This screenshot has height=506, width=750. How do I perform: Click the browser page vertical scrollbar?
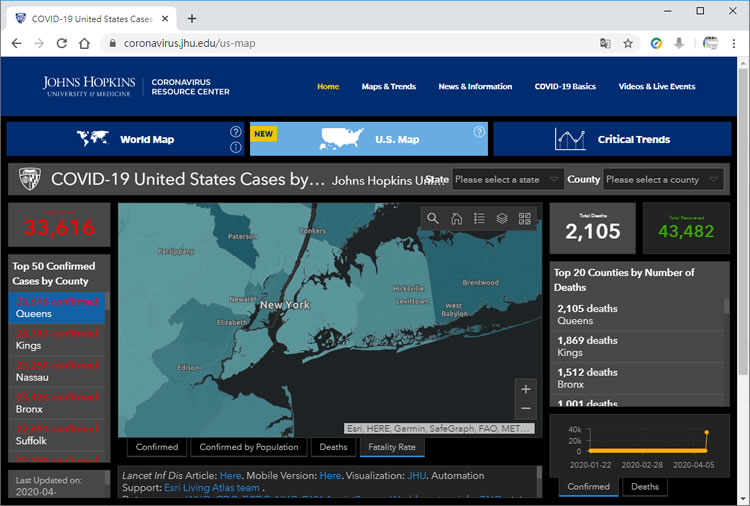(743, 220)
